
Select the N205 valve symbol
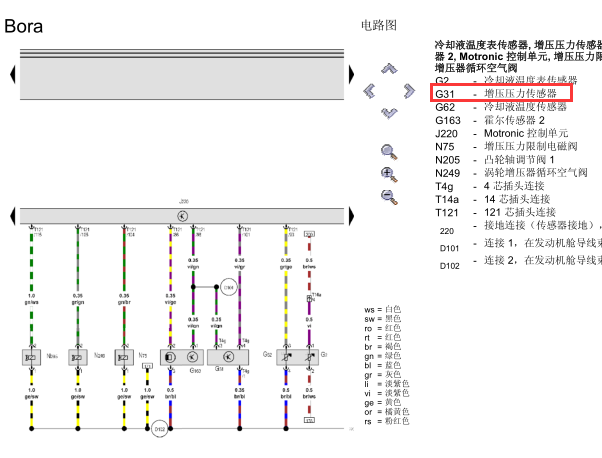click(31, 357)
